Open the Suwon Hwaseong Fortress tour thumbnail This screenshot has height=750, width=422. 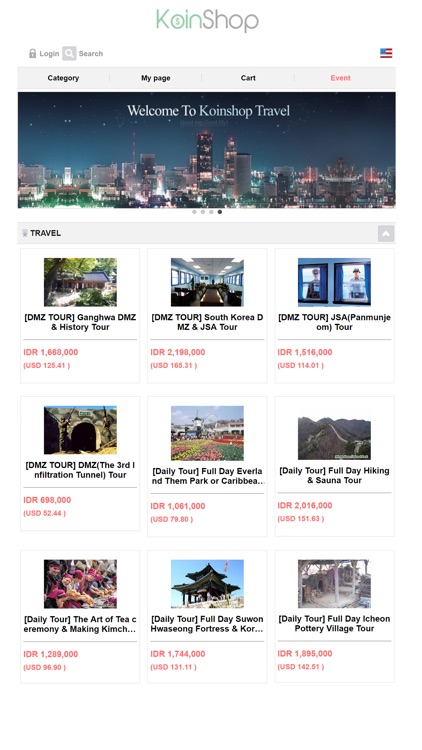click(x=207, y=584)
